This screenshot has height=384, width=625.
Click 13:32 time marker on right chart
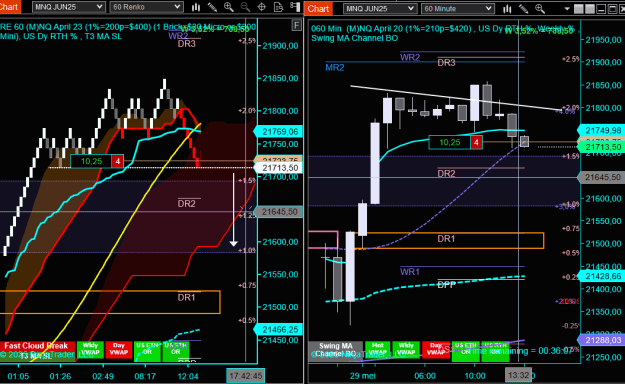pos(519,375)
